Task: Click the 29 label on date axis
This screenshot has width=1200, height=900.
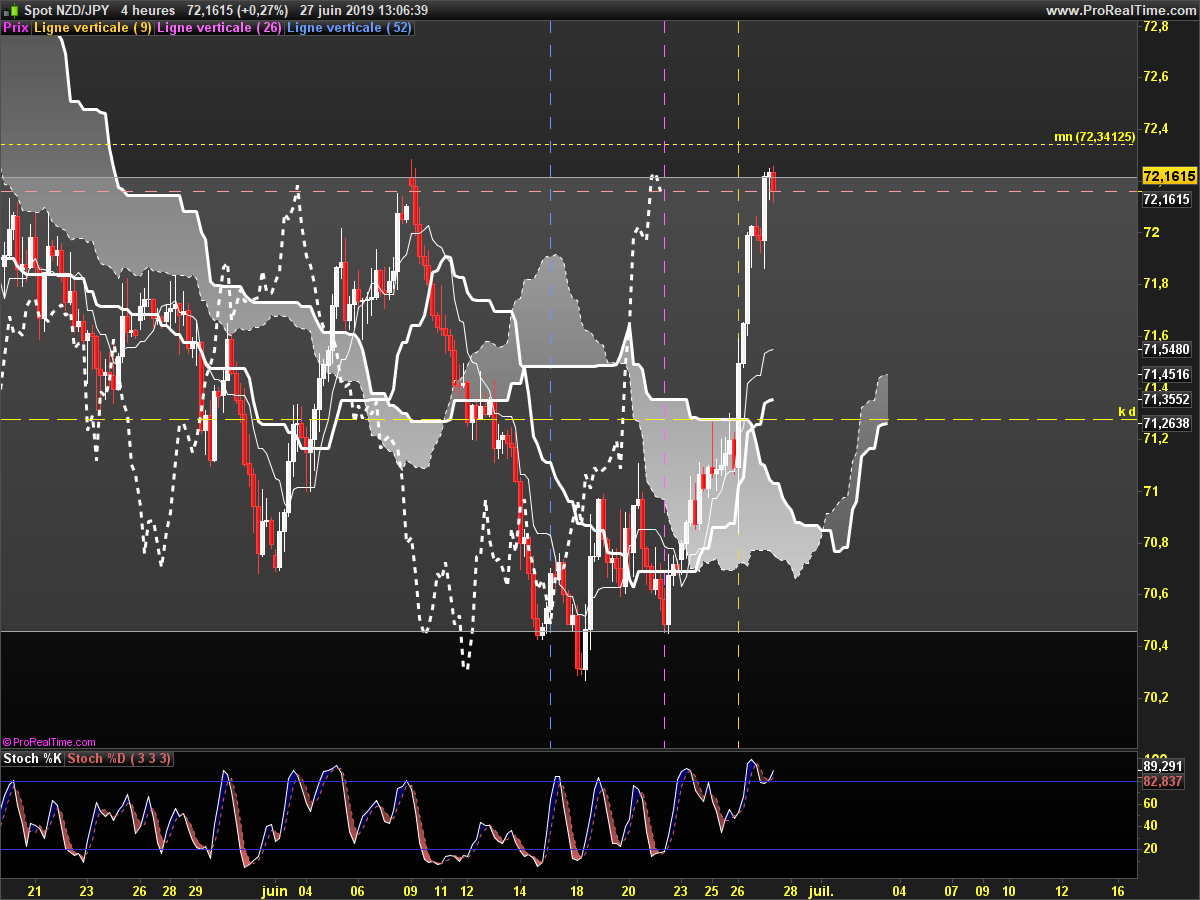Action: tap(196, 890)
